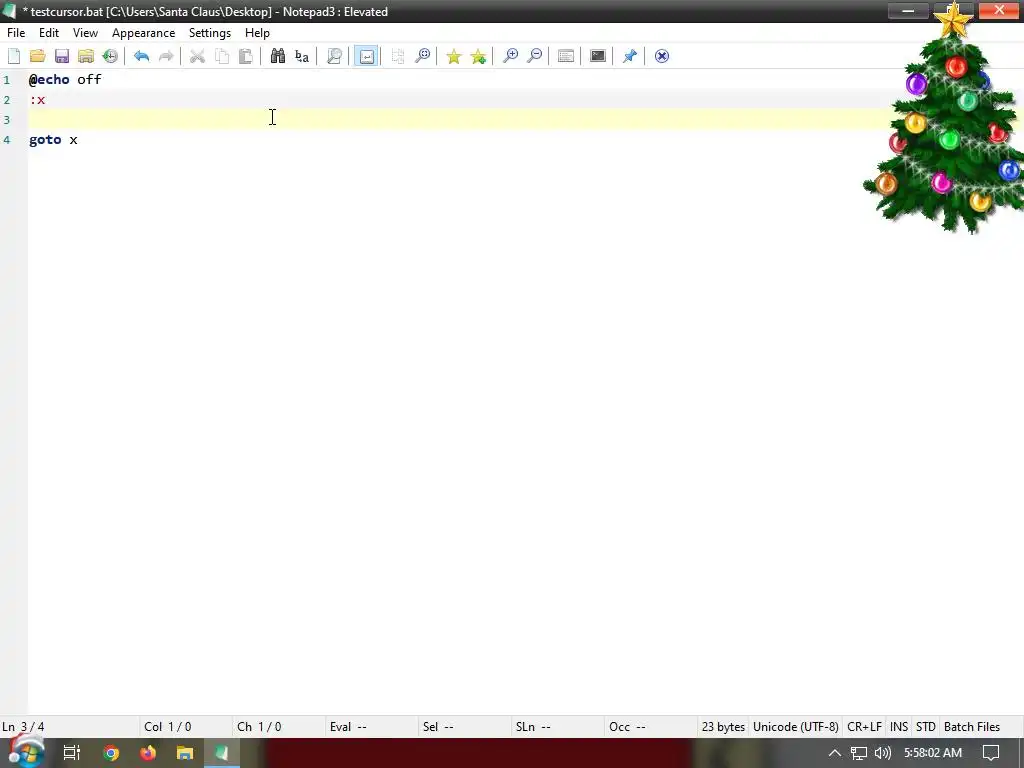Click line number 4 in margin
This screenshot has height=768, width=1024.
pyautogui.click(x=7, y=140)
